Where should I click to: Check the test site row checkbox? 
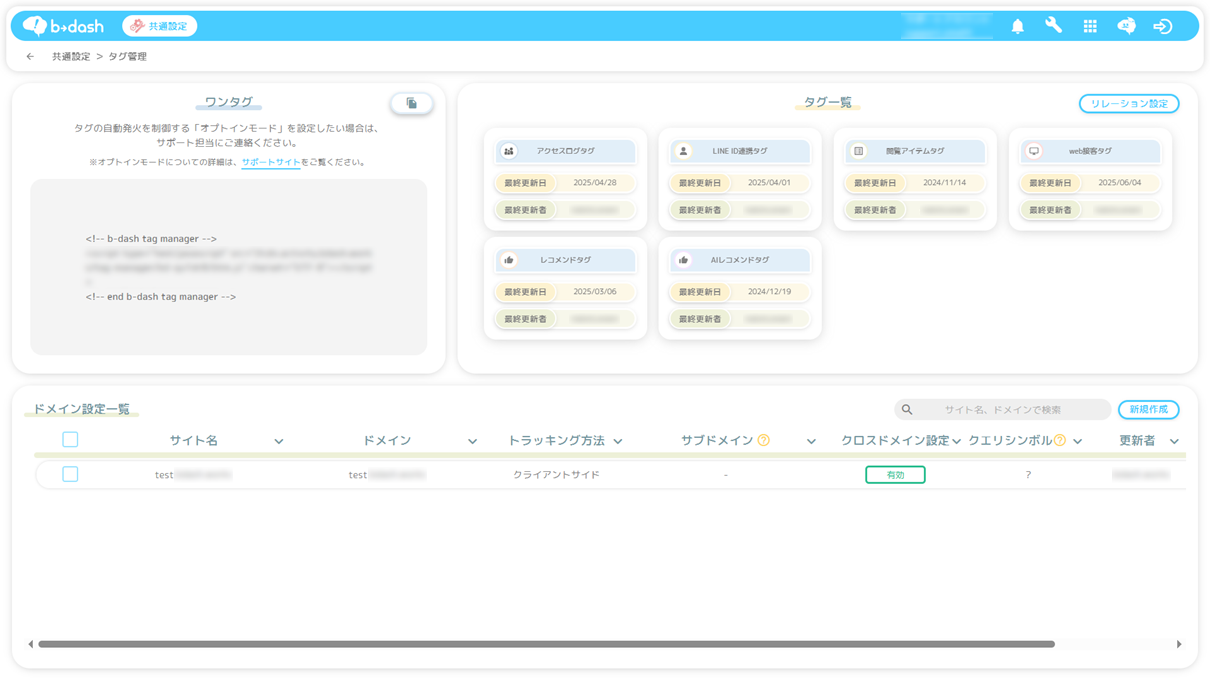point(70,474)
